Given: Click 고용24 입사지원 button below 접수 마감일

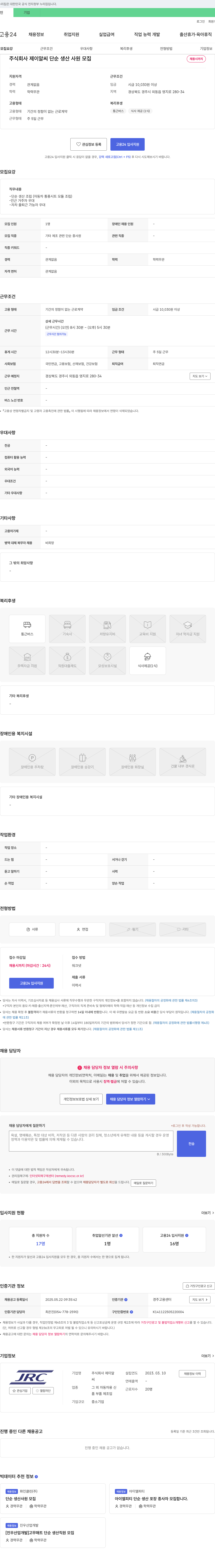Looking at the screenshot, I should 31,983.
